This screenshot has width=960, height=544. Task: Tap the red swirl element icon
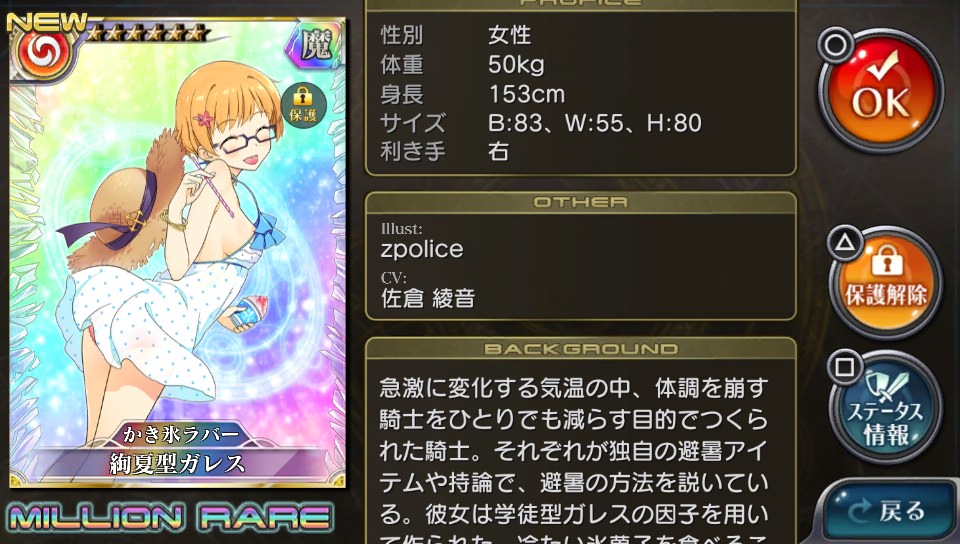(x=41, y=56)
